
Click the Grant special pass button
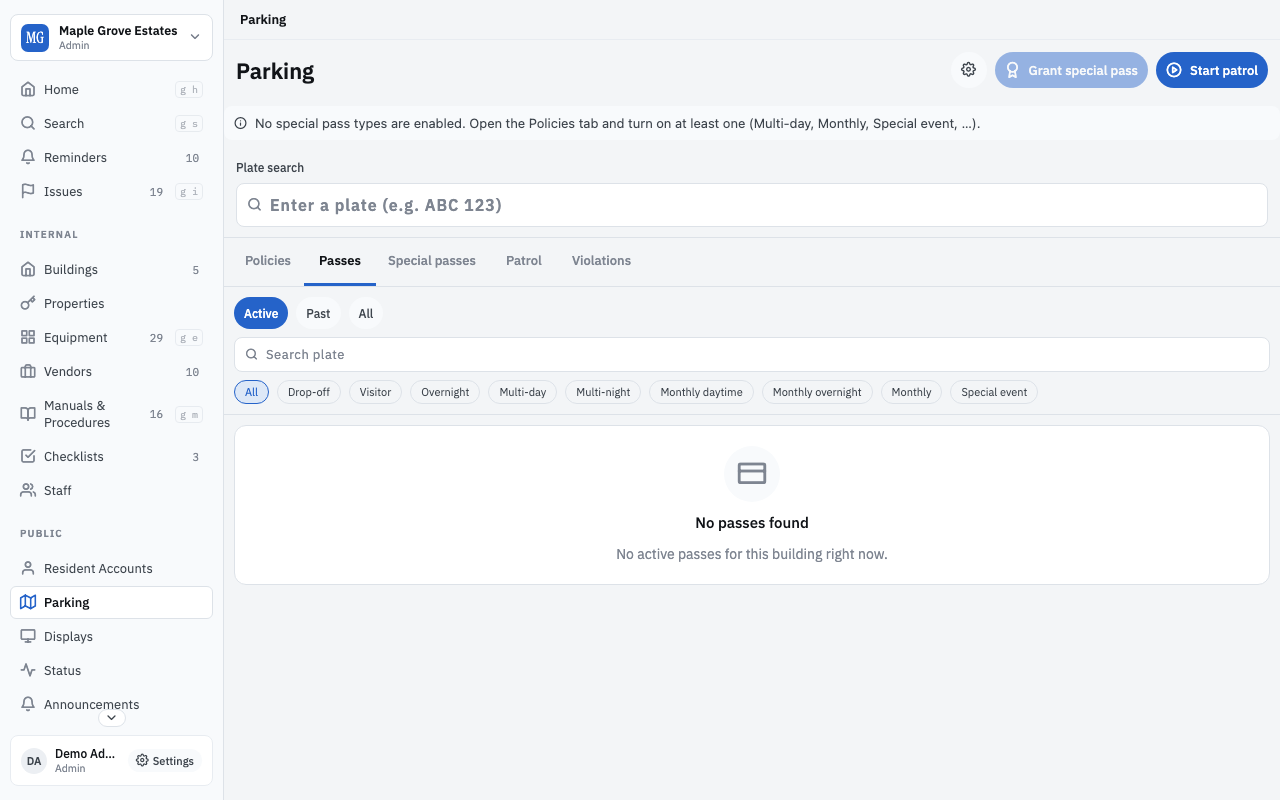coord(1071,70)
